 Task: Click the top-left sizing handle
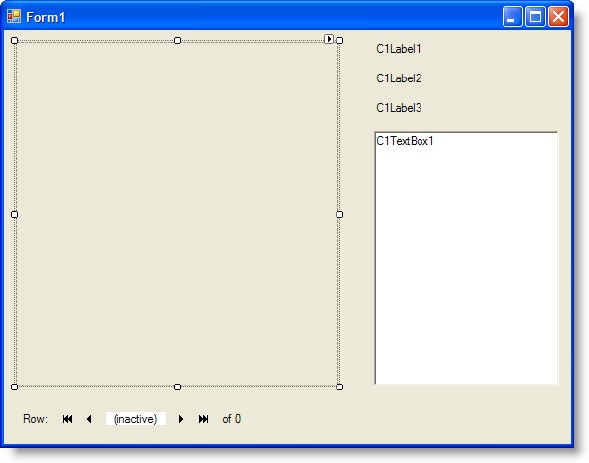[14, 40]
